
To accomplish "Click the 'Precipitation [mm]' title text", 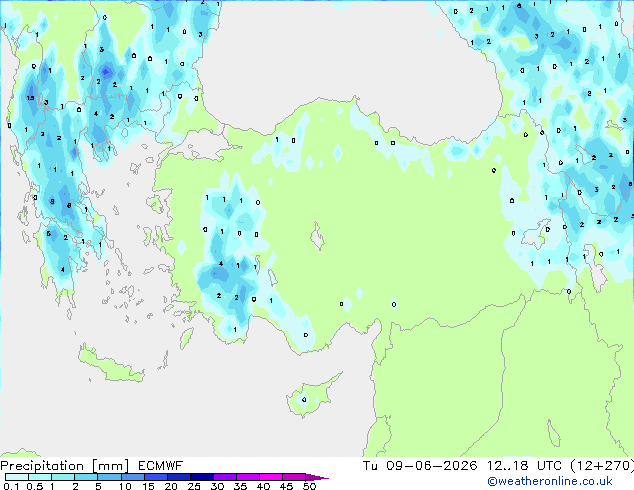I will coord(64,466).
